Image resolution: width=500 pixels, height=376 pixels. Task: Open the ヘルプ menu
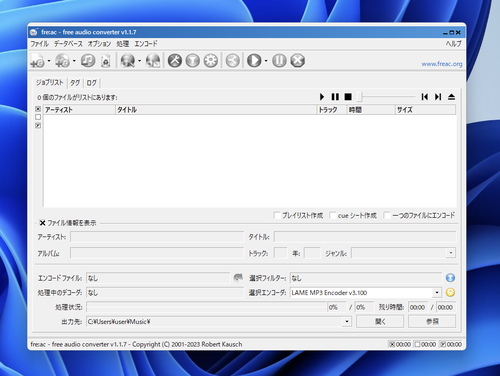pyautogui.click(x=454, y=44)
